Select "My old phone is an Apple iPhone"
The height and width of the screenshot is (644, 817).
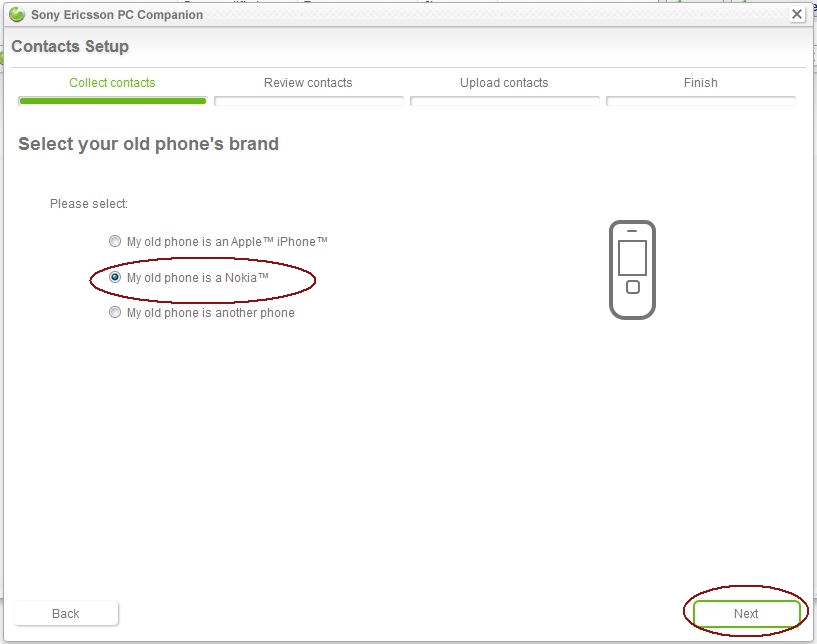pos(115,242)
